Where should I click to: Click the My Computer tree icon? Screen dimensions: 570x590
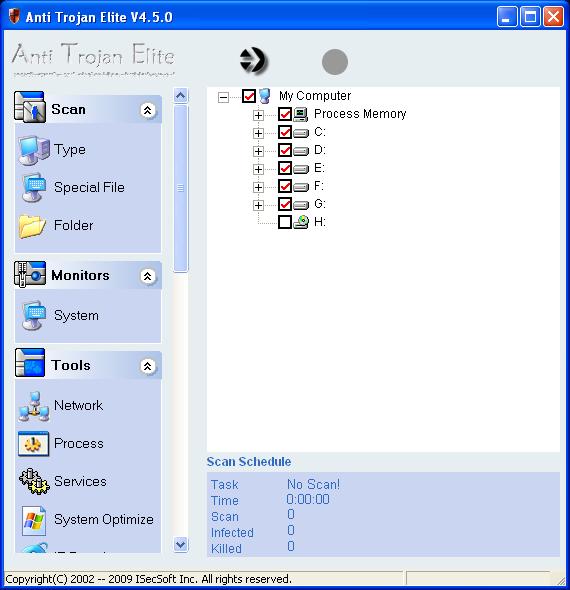pos(265,96)
